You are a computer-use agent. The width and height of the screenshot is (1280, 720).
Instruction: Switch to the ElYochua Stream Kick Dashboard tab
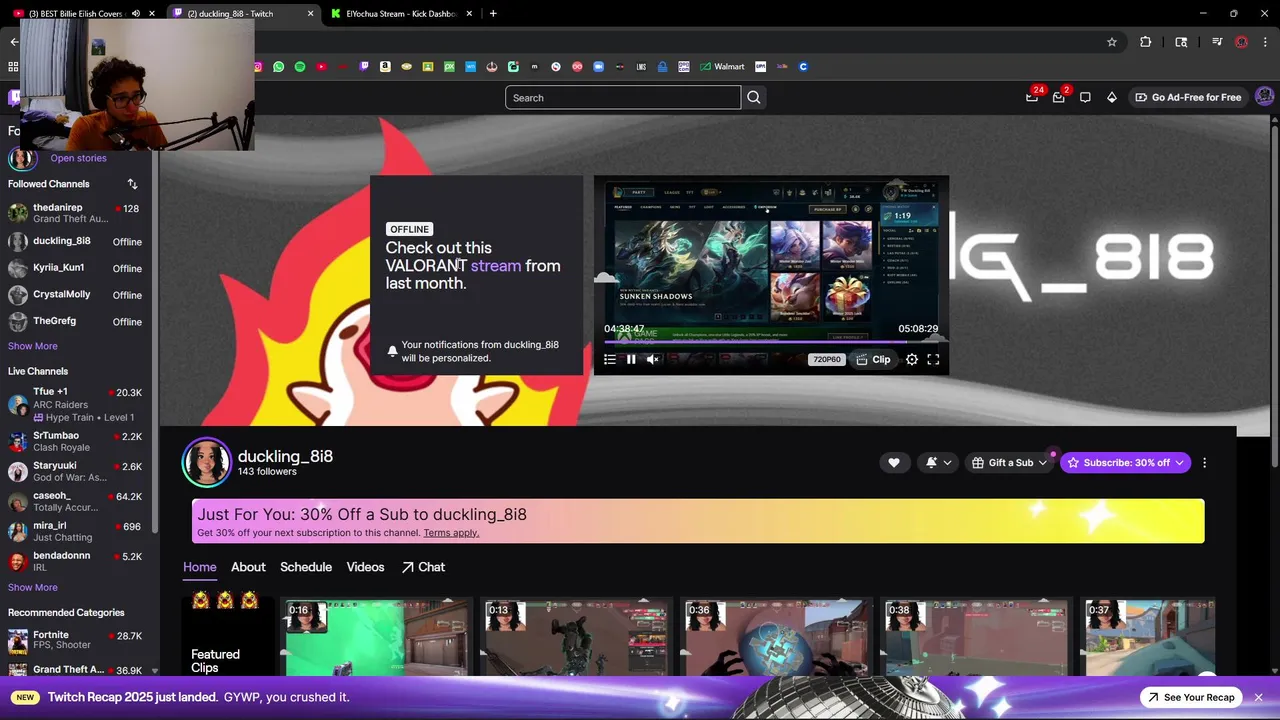400,14
